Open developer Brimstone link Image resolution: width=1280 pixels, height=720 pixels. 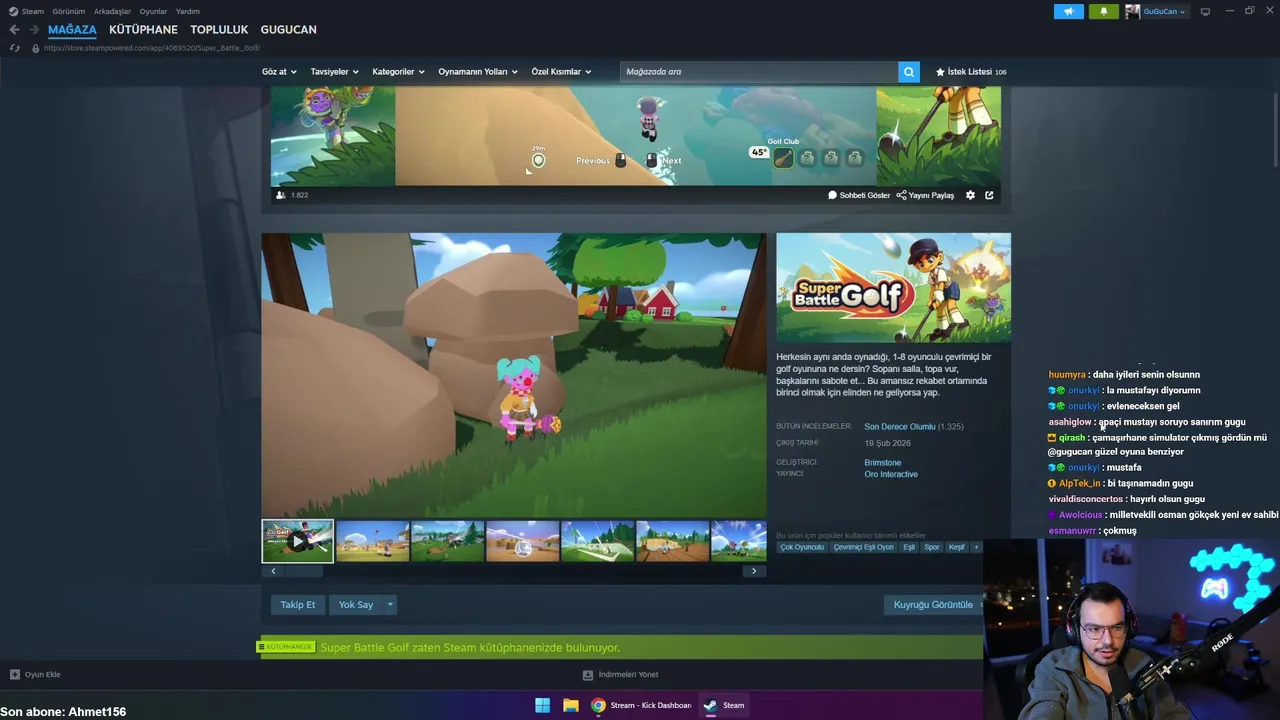tap(883, 463)
